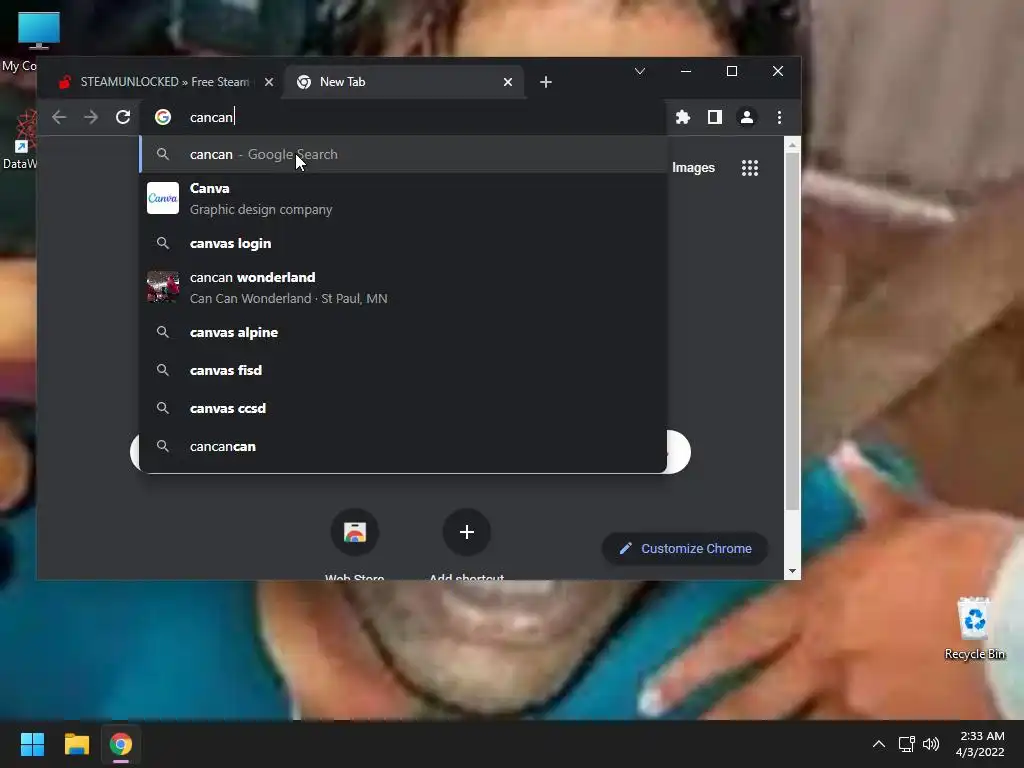Open the network tray icon
1024x768 pixels.
906,744
